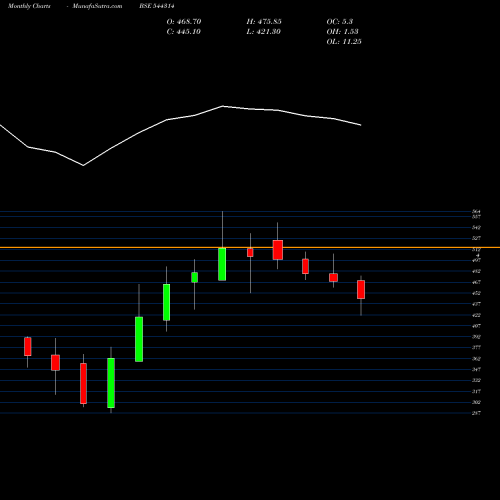Click the 332 price axis label
This screenshot has height=500, width=500.
point(476,380)
